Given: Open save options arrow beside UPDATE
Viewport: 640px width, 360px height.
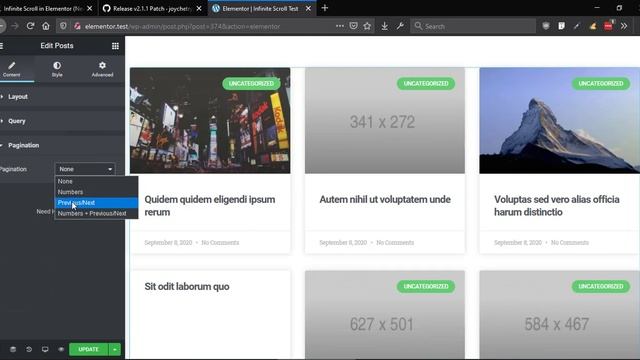Looking at the screenshot, I should click(115, 349).
